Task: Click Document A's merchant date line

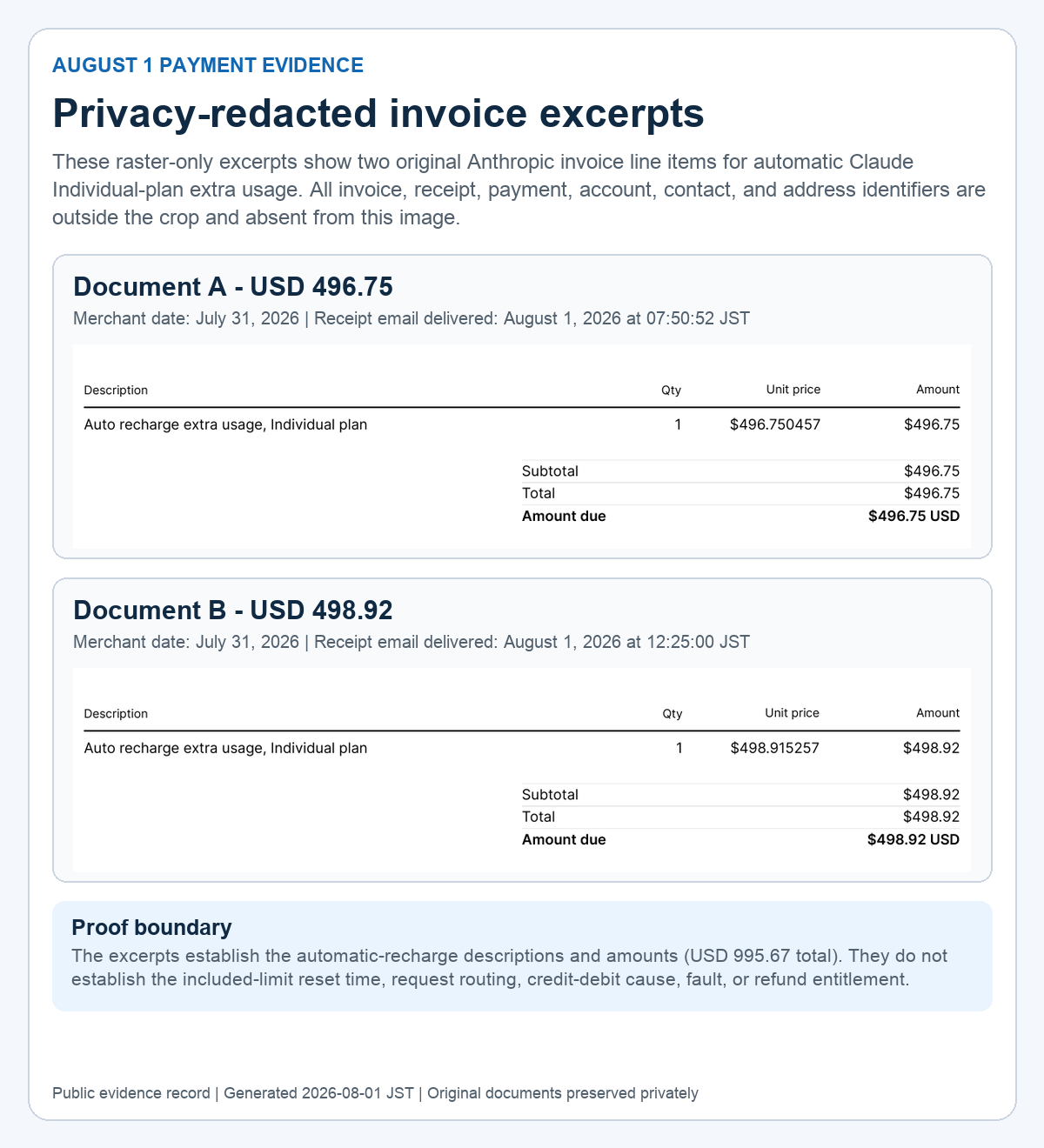Action: (186, 318)
